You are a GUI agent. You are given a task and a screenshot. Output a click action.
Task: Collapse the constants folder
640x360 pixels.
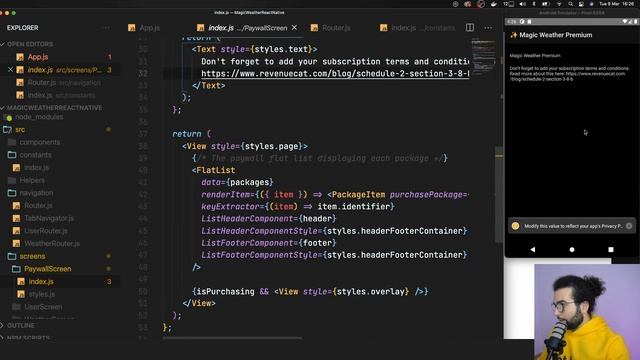(x=31, y=155)
